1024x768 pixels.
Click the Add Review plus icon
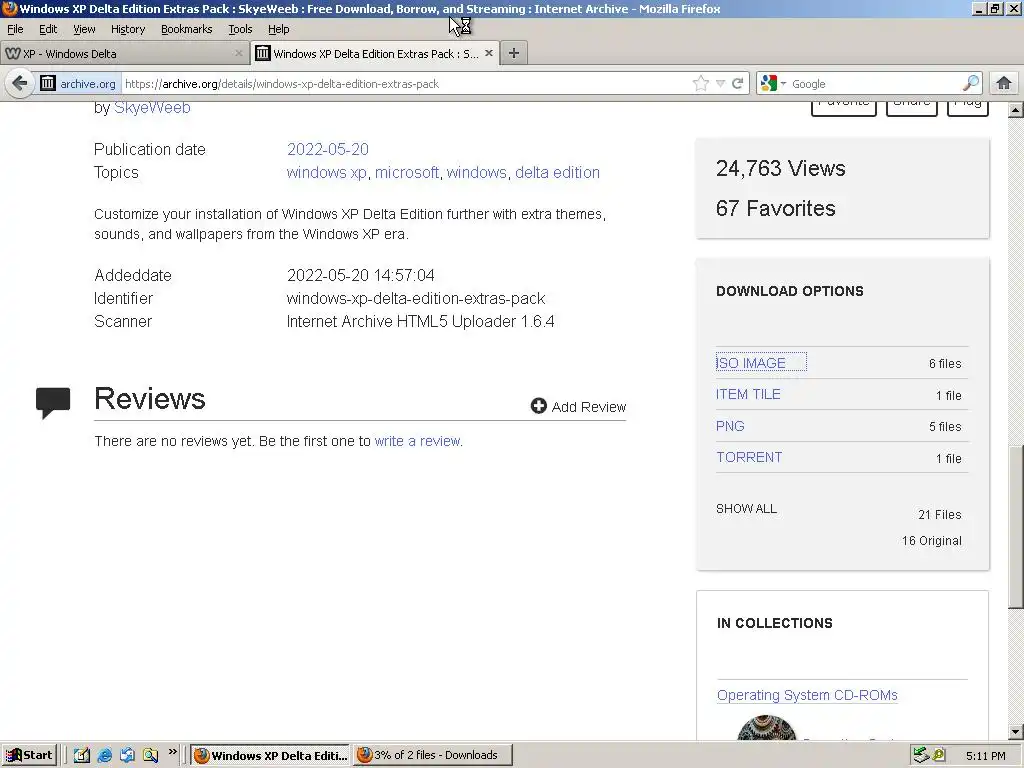[x=539, y=406]
